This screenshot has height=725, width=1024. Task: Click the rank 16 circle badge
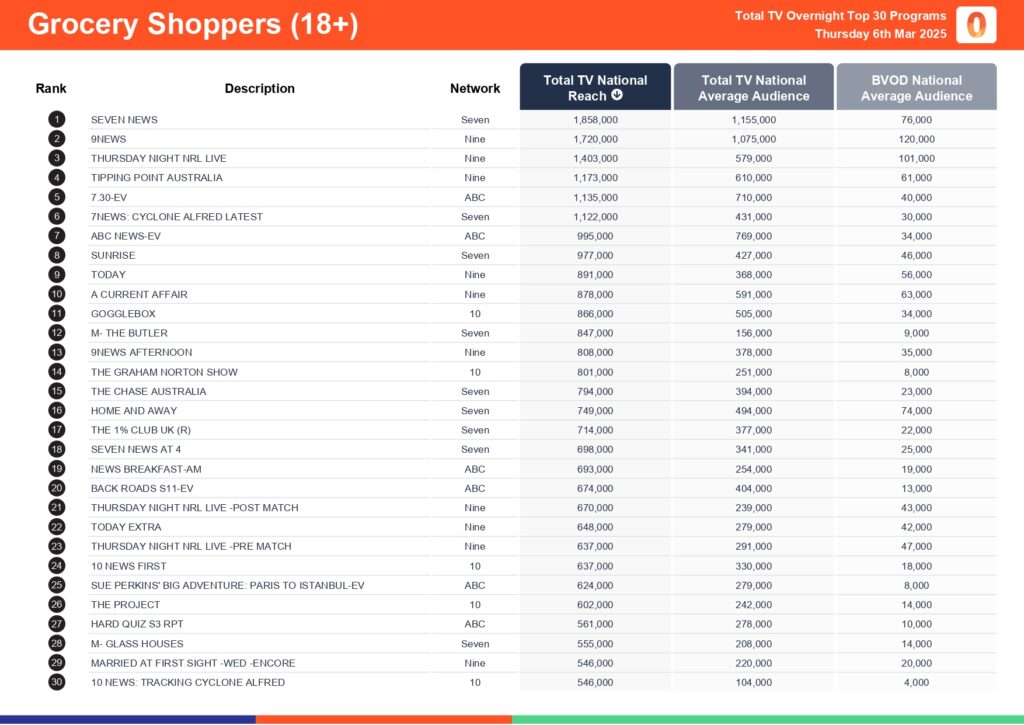coord(56,411)
